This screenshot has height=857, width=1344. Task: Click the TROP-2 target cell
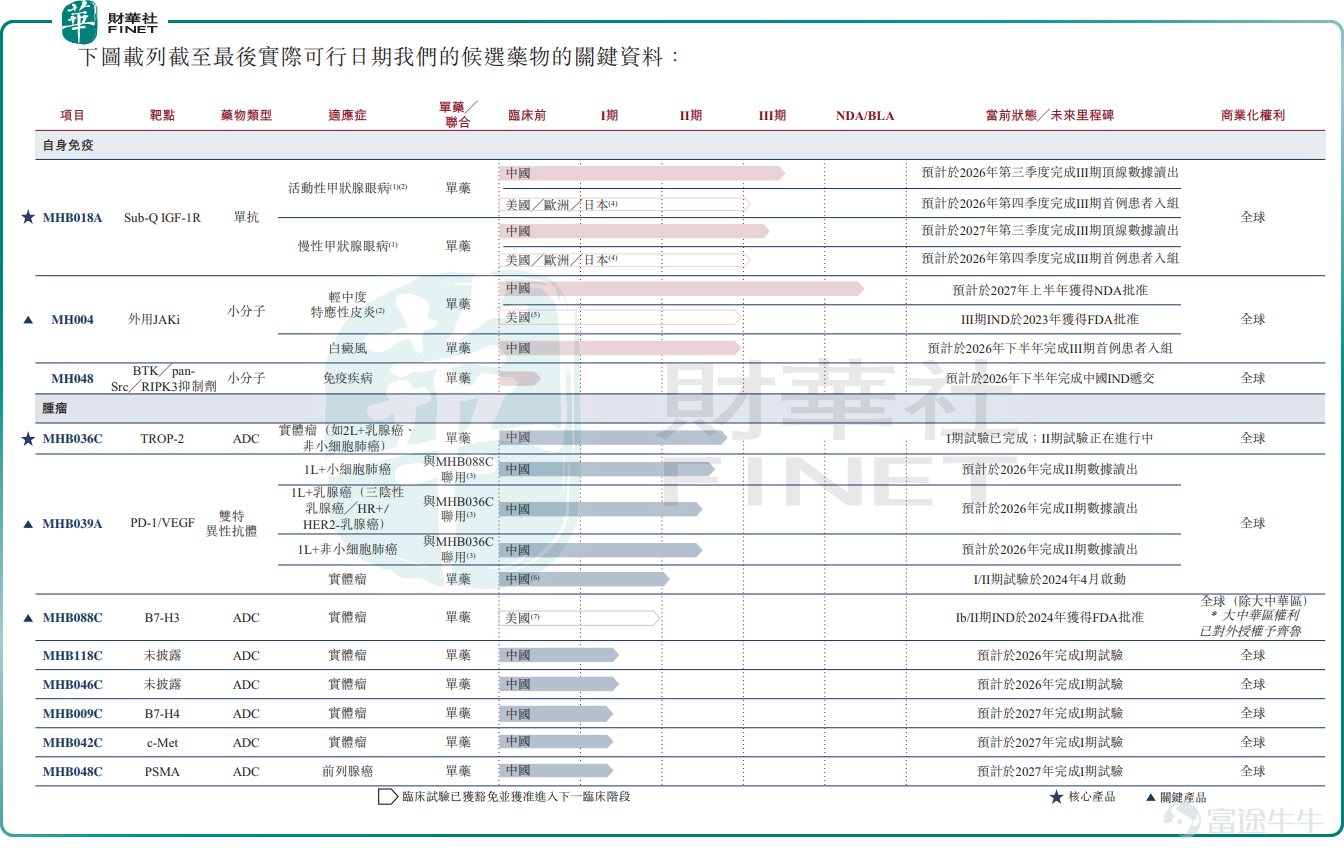162,439
